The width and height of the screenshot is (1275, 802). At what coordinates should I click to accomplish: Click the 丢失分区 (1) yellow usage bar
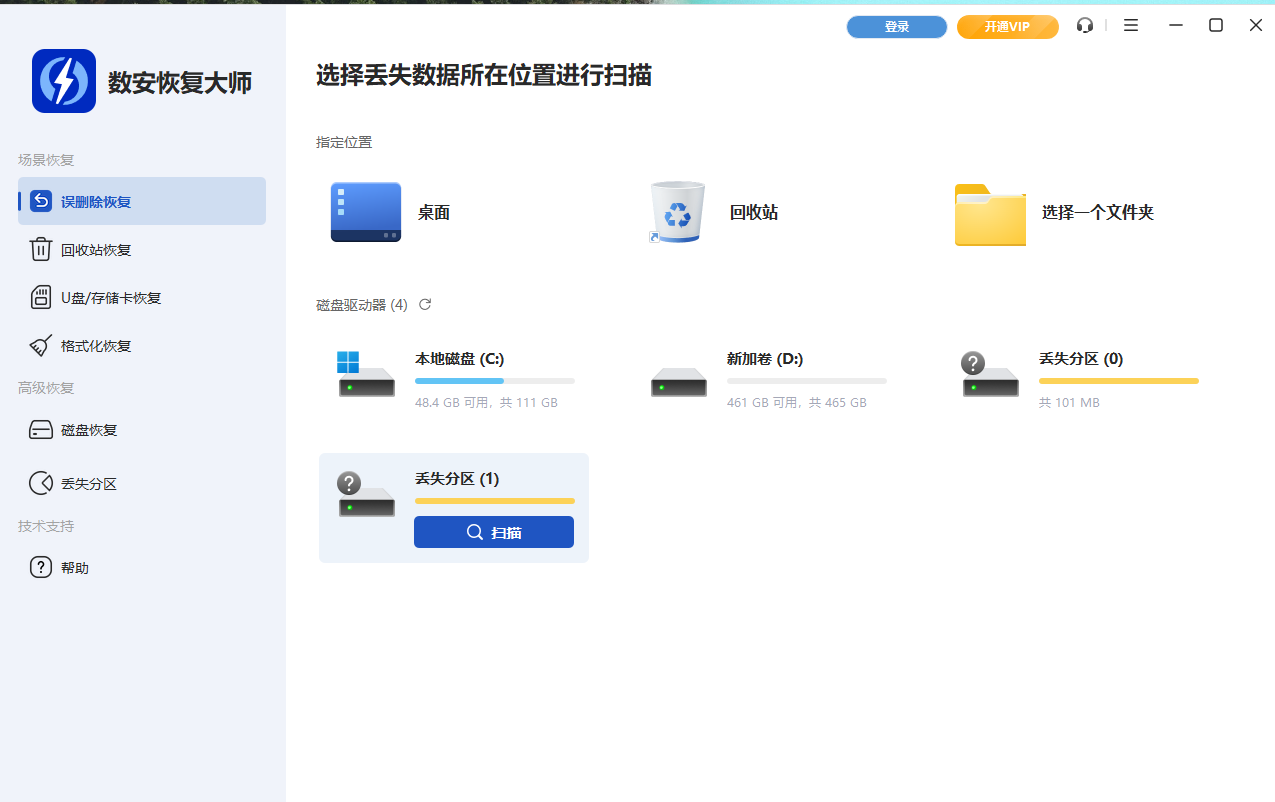(495, 501)
